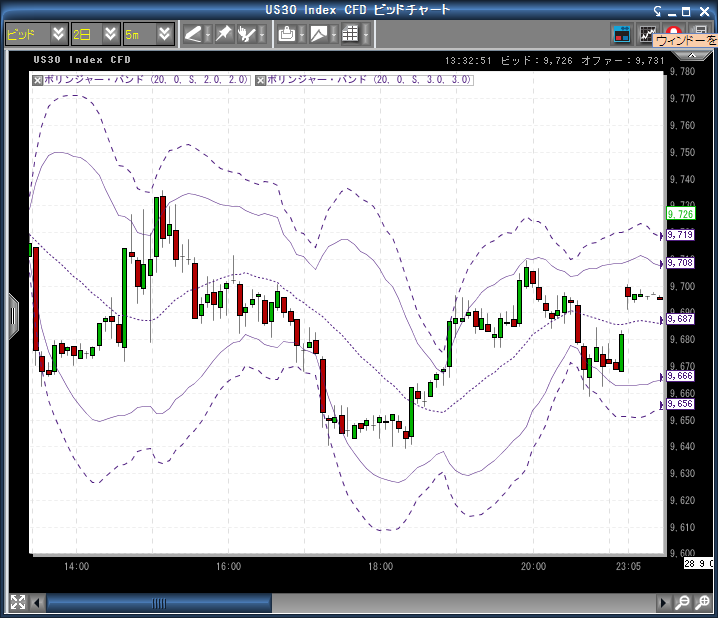Screen dimensions: 718x618
Task: Remove Bollinger Band (20, 0, S, 3.0, 3.0) indicator
Action: pos(260,79)
